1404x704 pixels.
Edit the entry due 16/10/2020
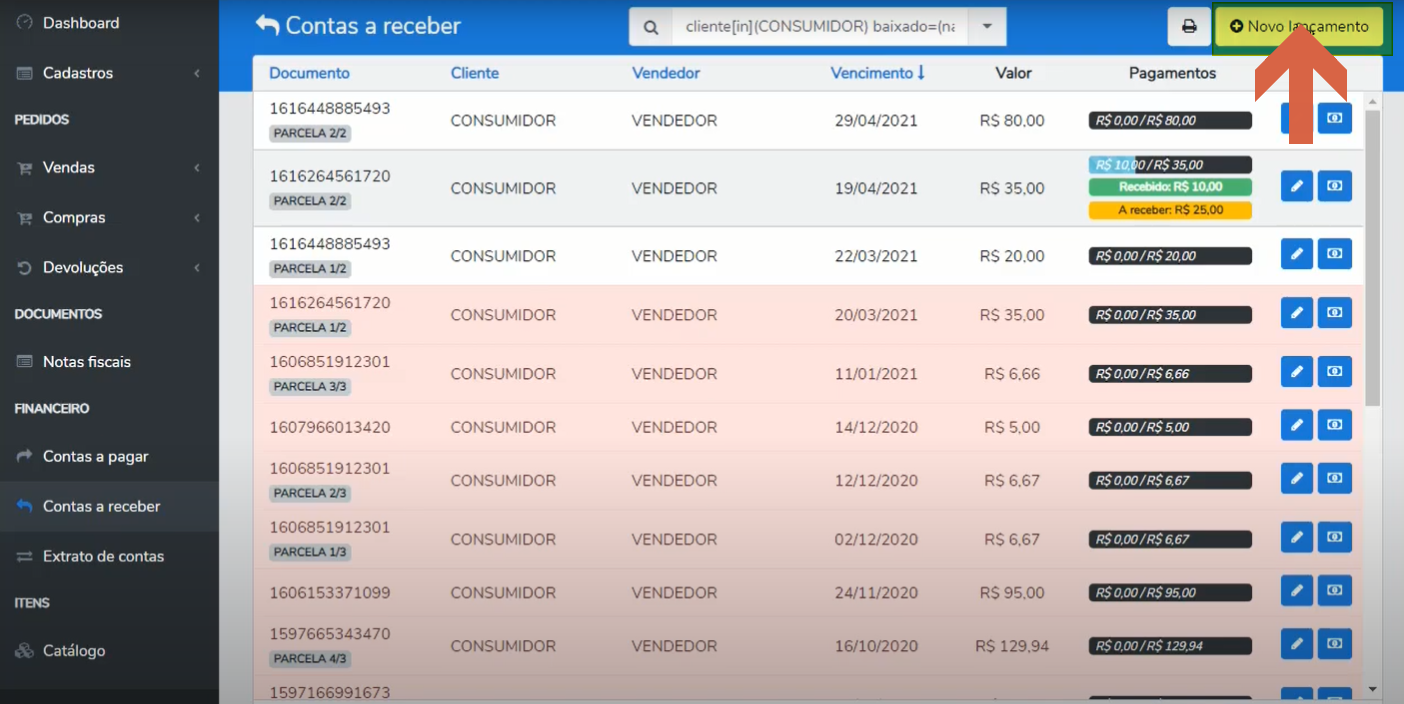pos(1297,643)
